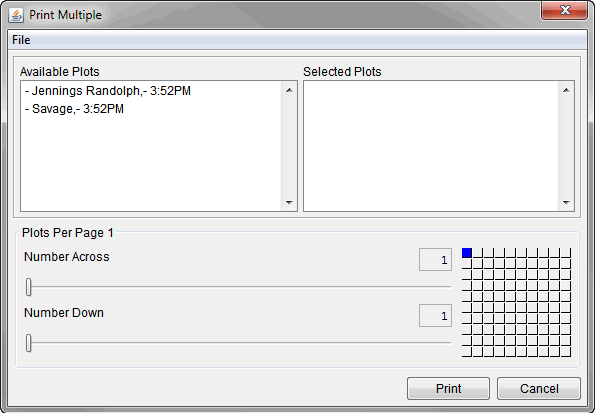Click the Number Across value field
Image resolution: width=596 pixels, height=415 pixels.
point(435,260)
